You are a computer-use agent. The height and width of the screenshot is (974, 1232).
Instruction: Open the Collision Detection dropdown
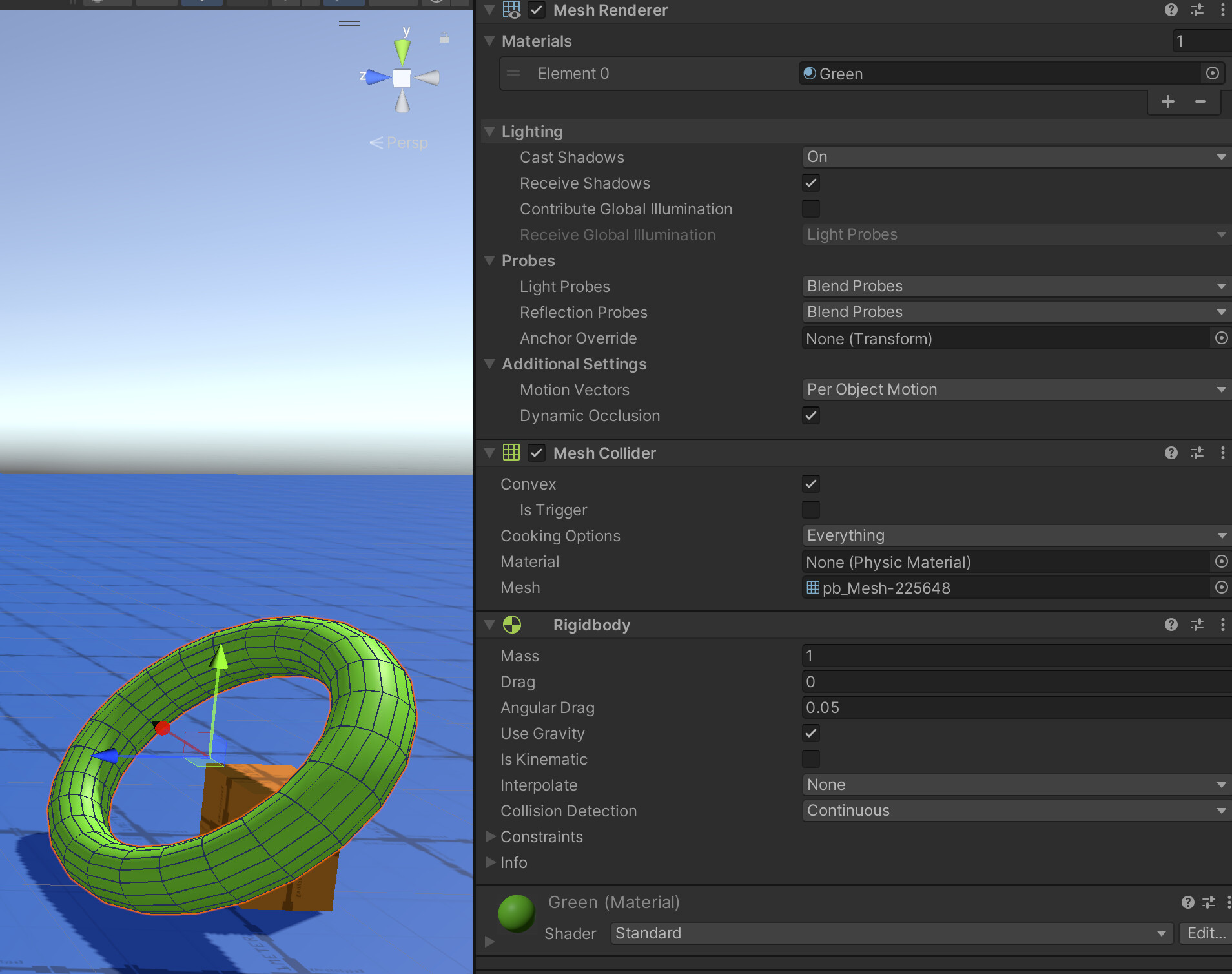click(x=1014, y=811)
